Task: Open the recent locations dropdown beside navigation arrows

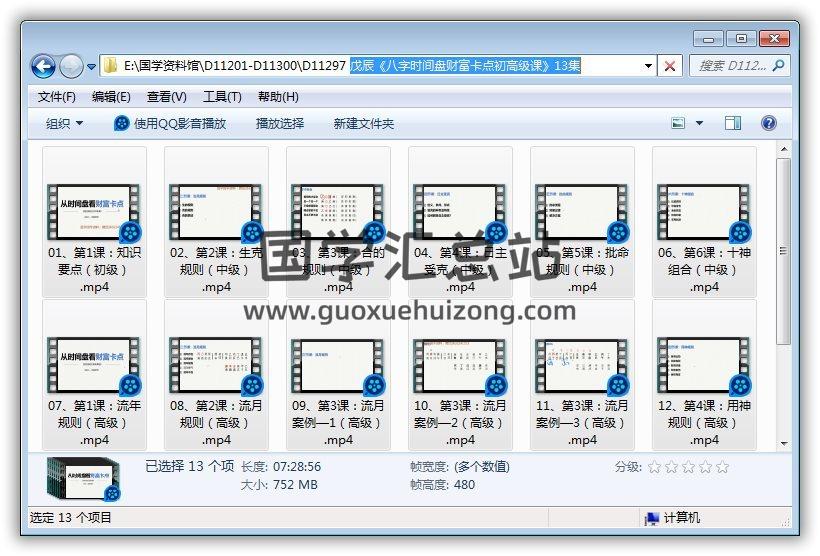Action: click(x=92, y=67)
